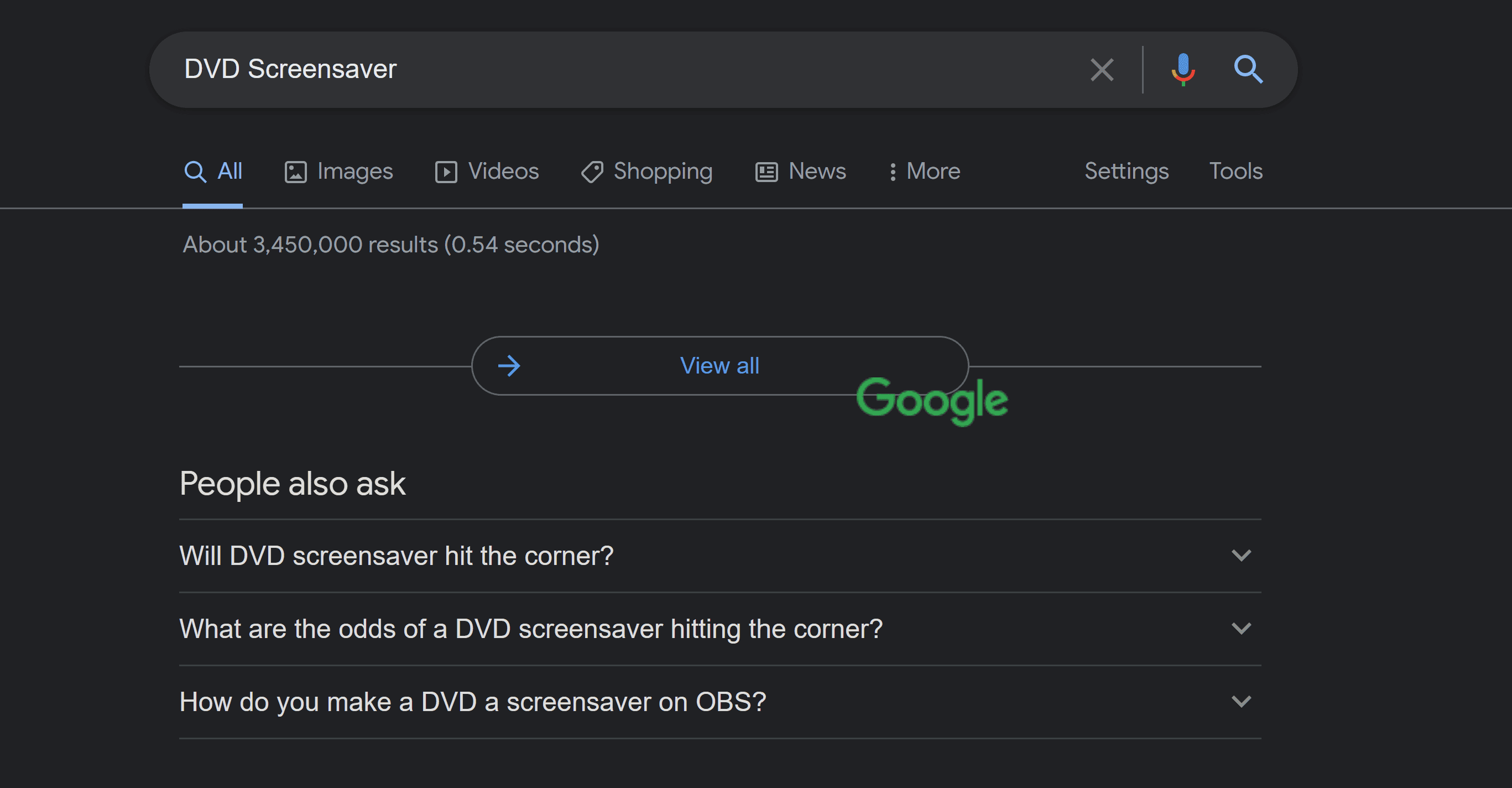Click the right arrow icon in View all
1512x788 pixels.
tap(509, 364)
